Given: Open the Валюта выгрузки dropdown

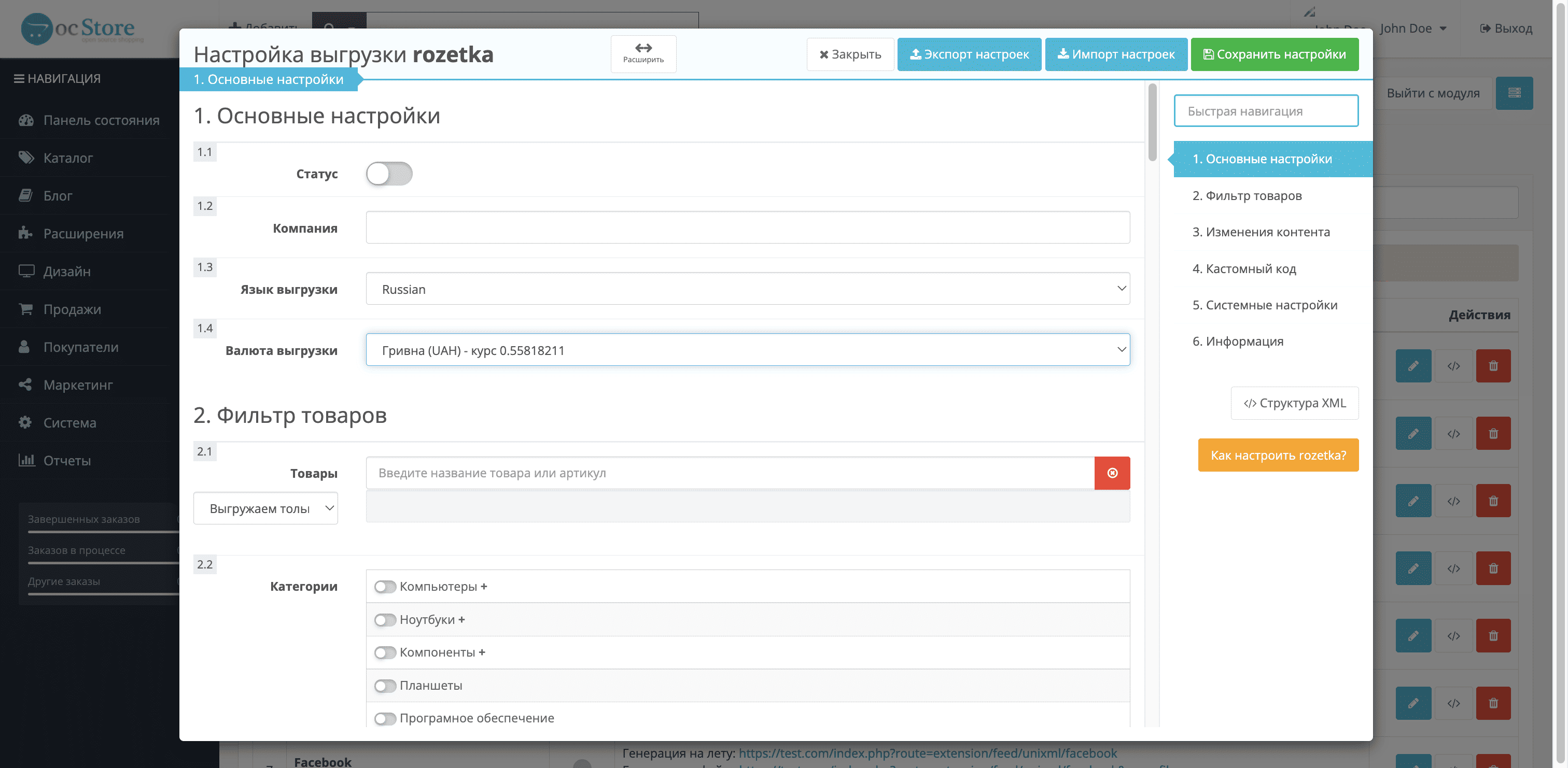Looking at the screenshot, I should coord(748,350).
